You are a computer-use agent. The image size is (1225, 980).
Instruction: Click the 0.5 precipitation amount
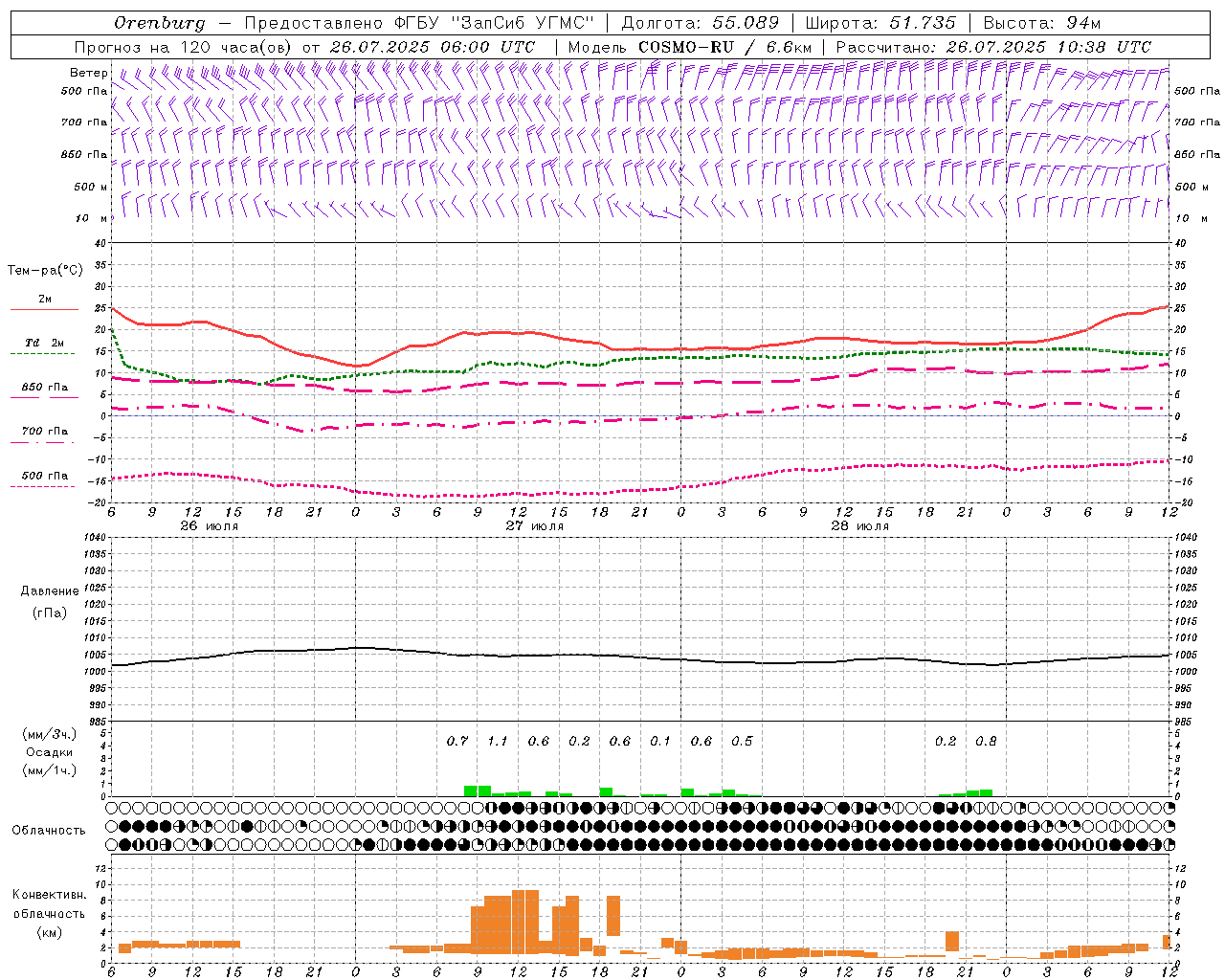[742, 741]
